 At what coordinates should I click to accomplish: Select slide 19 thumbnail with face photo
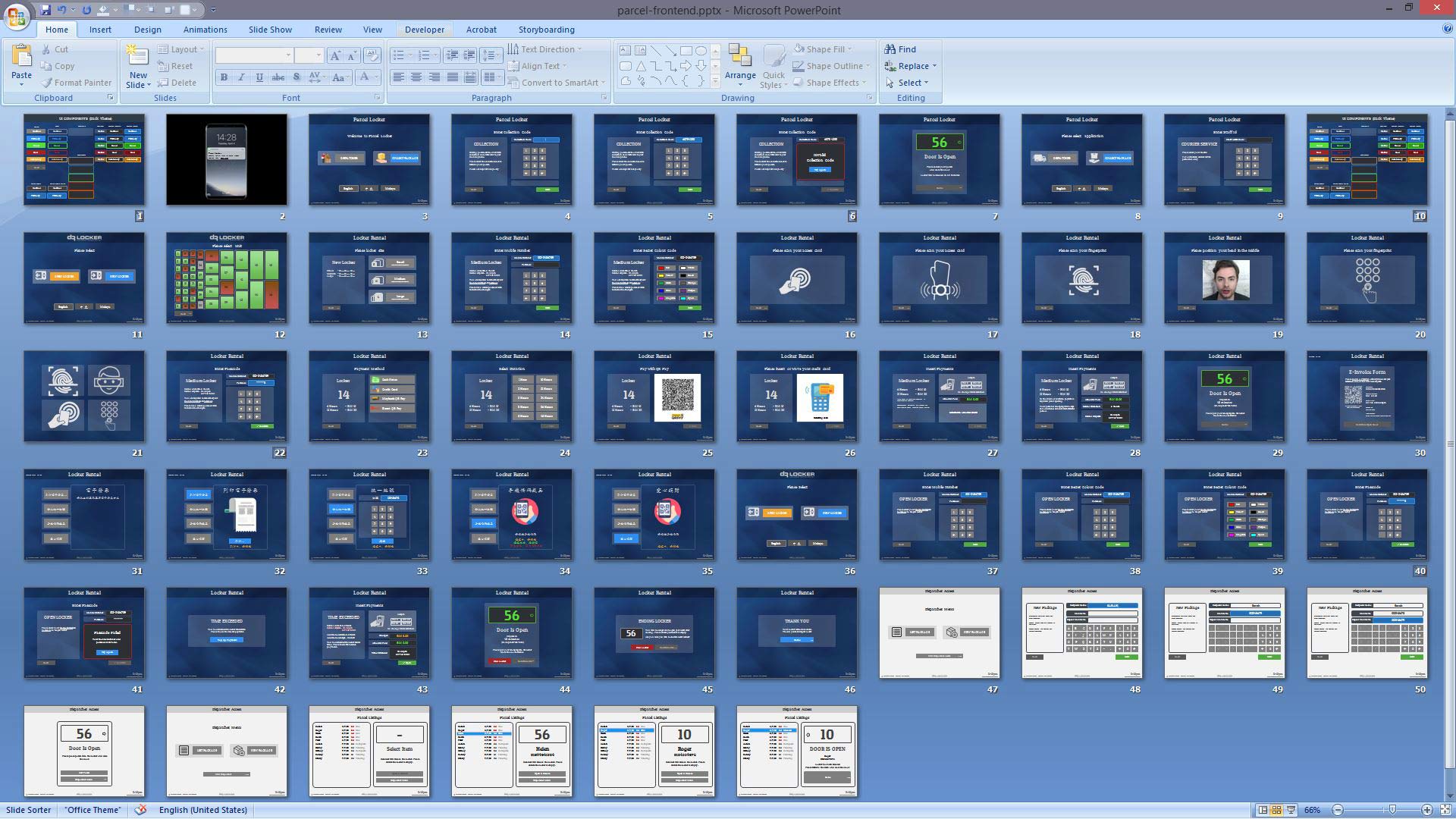(1224, 278)
